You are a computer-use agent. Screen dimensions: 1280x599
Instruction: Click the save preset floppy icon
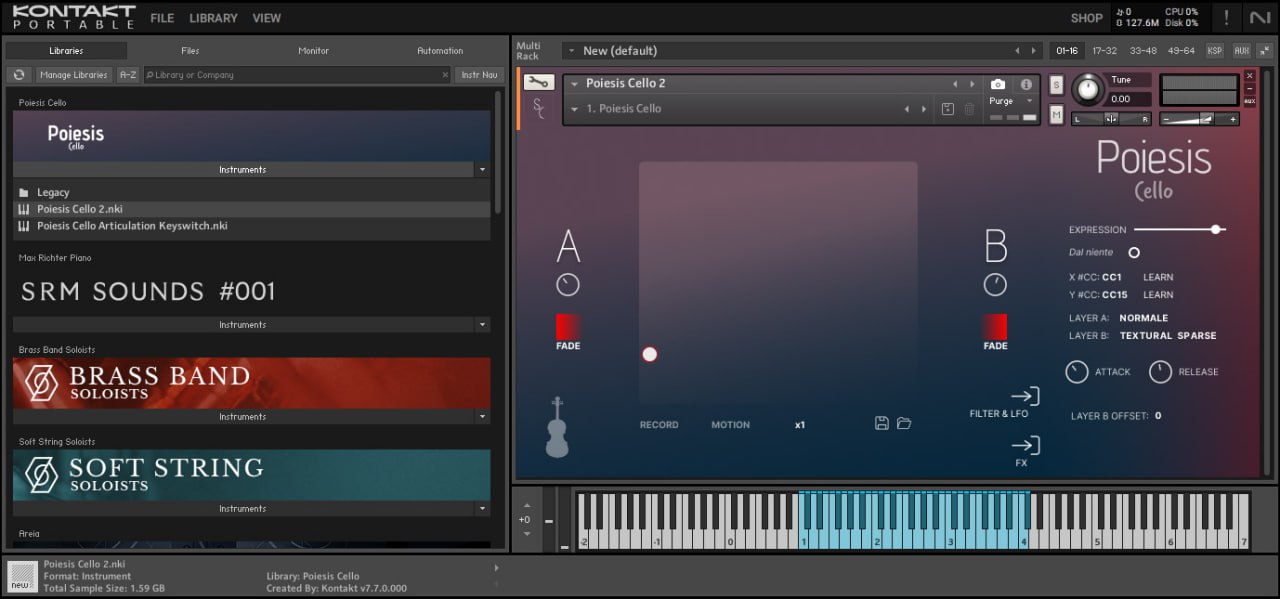[881, 424]
